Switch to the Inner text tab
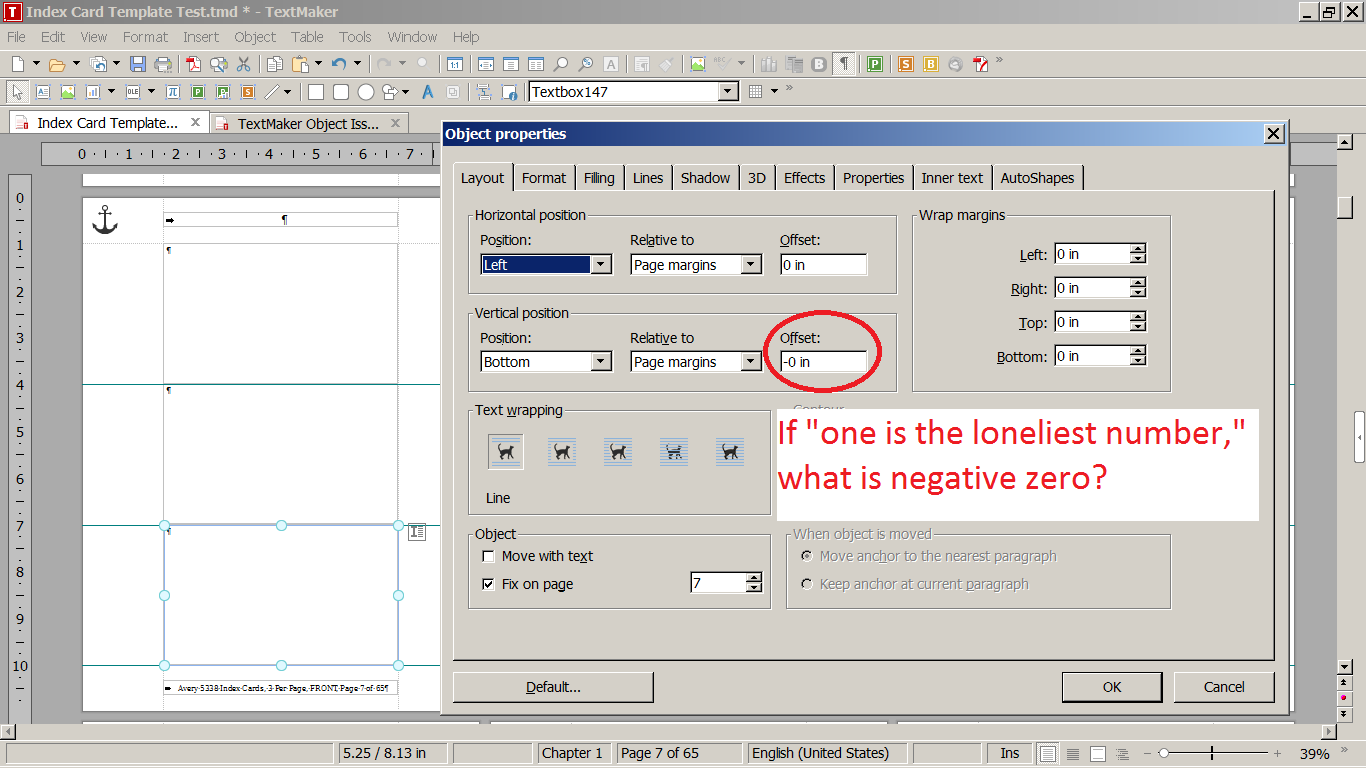This screenshot has width=1366, height=768. pos(951,178)
